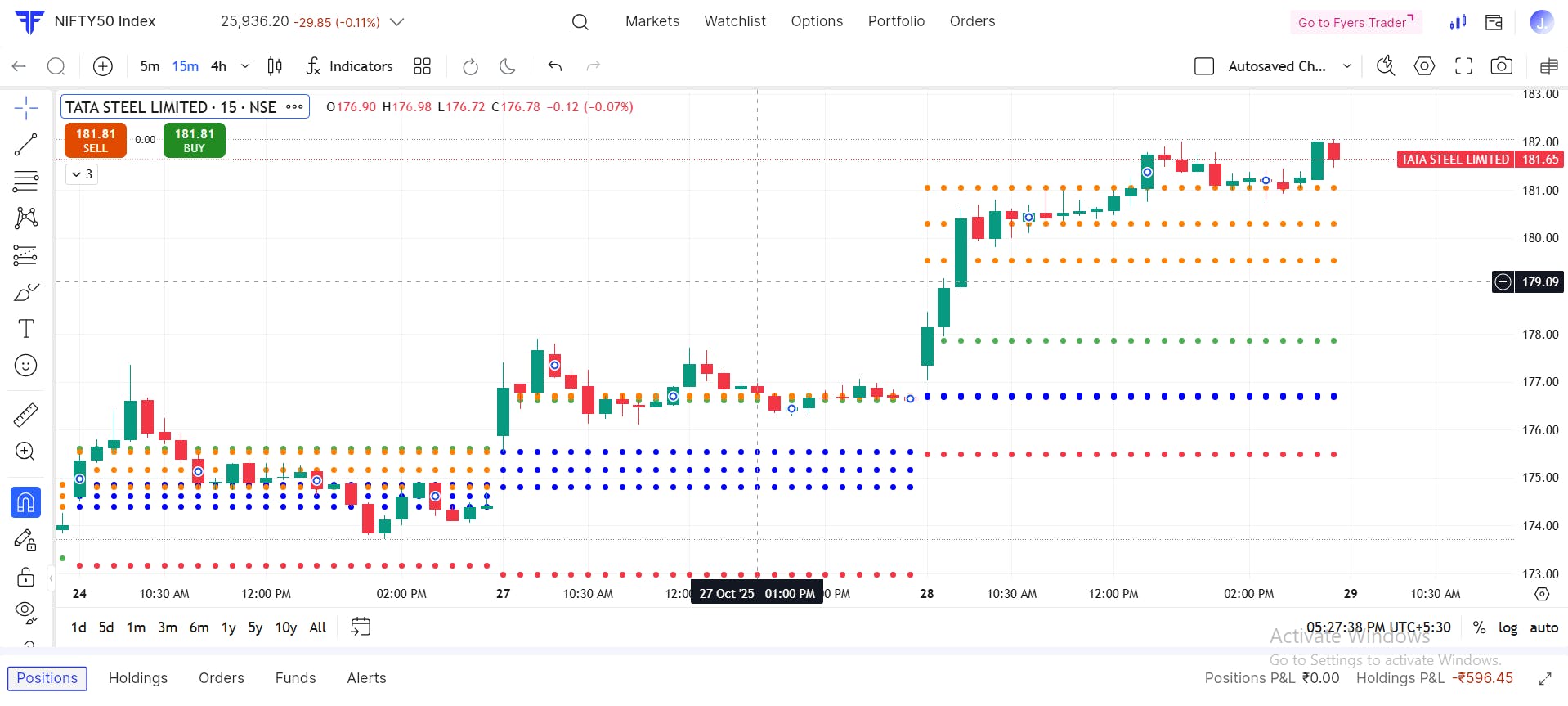The width and height of the screenshot is (1568, 706).
Task: Switch the chart to fullscreen mode
Action: tap(1463, 66)
